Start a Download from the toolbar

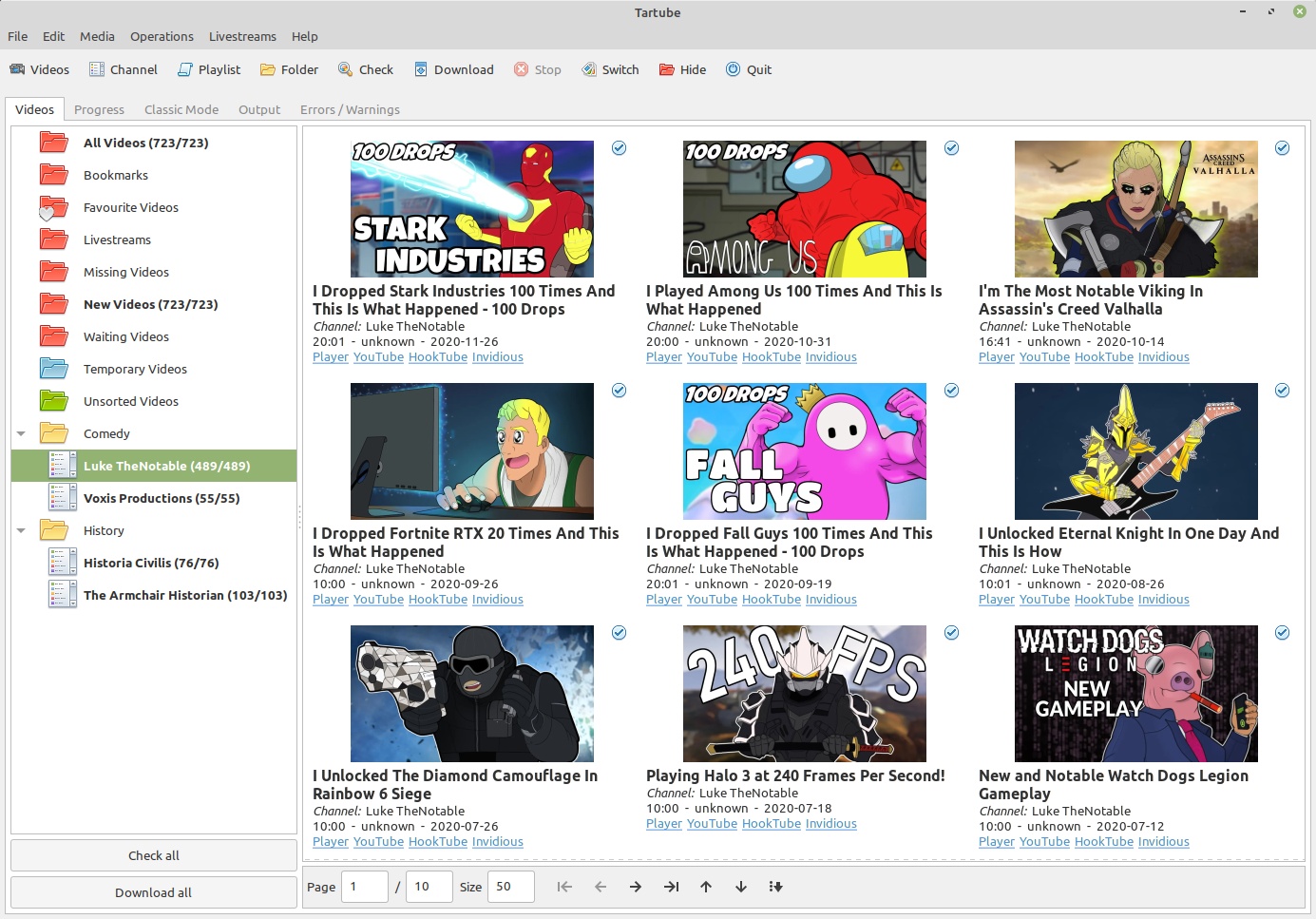pyautogui.click(x=453, y=68)
